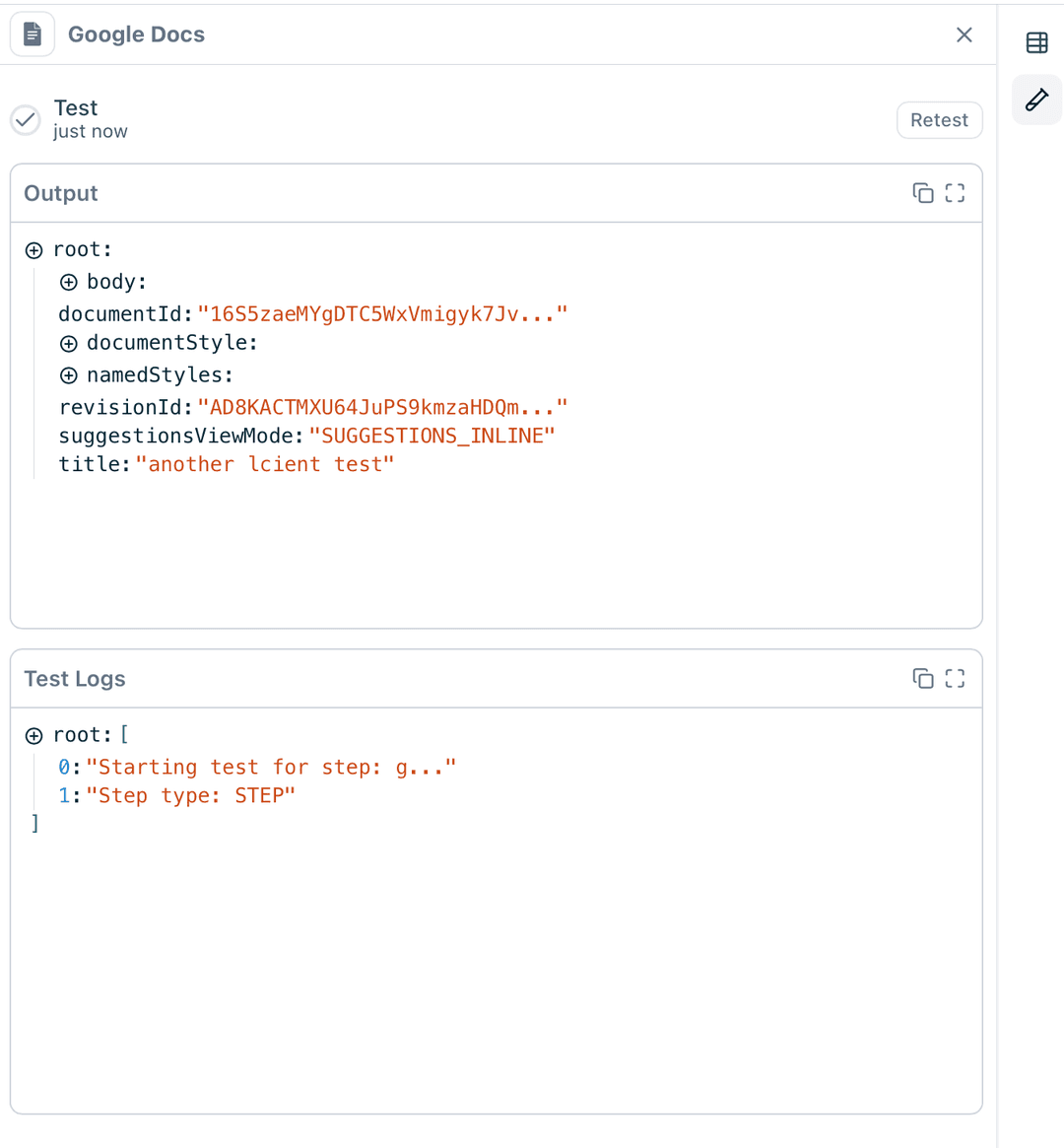Select the "Step type: STEP" log entry
Image resolution: width=1064 pixels, height=1148 pixels.
point(190,795)
